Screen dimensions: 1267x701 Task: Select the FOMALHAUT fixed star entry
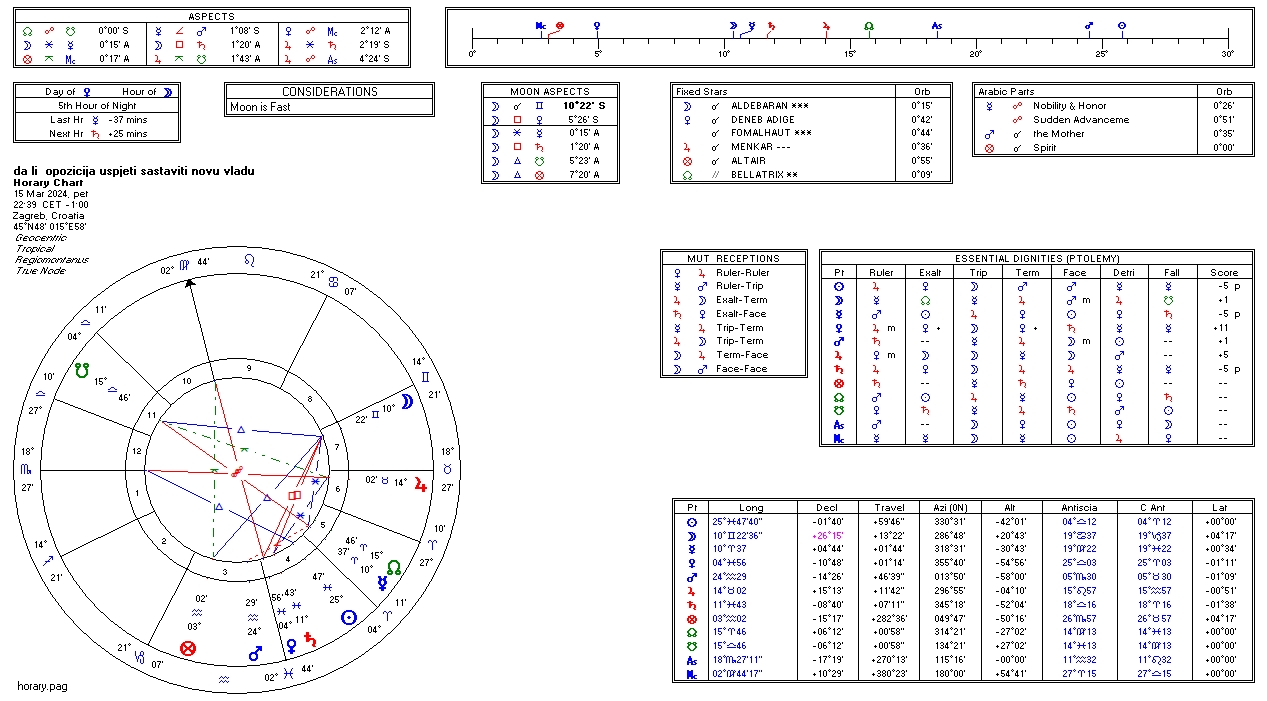click(771, 133)
